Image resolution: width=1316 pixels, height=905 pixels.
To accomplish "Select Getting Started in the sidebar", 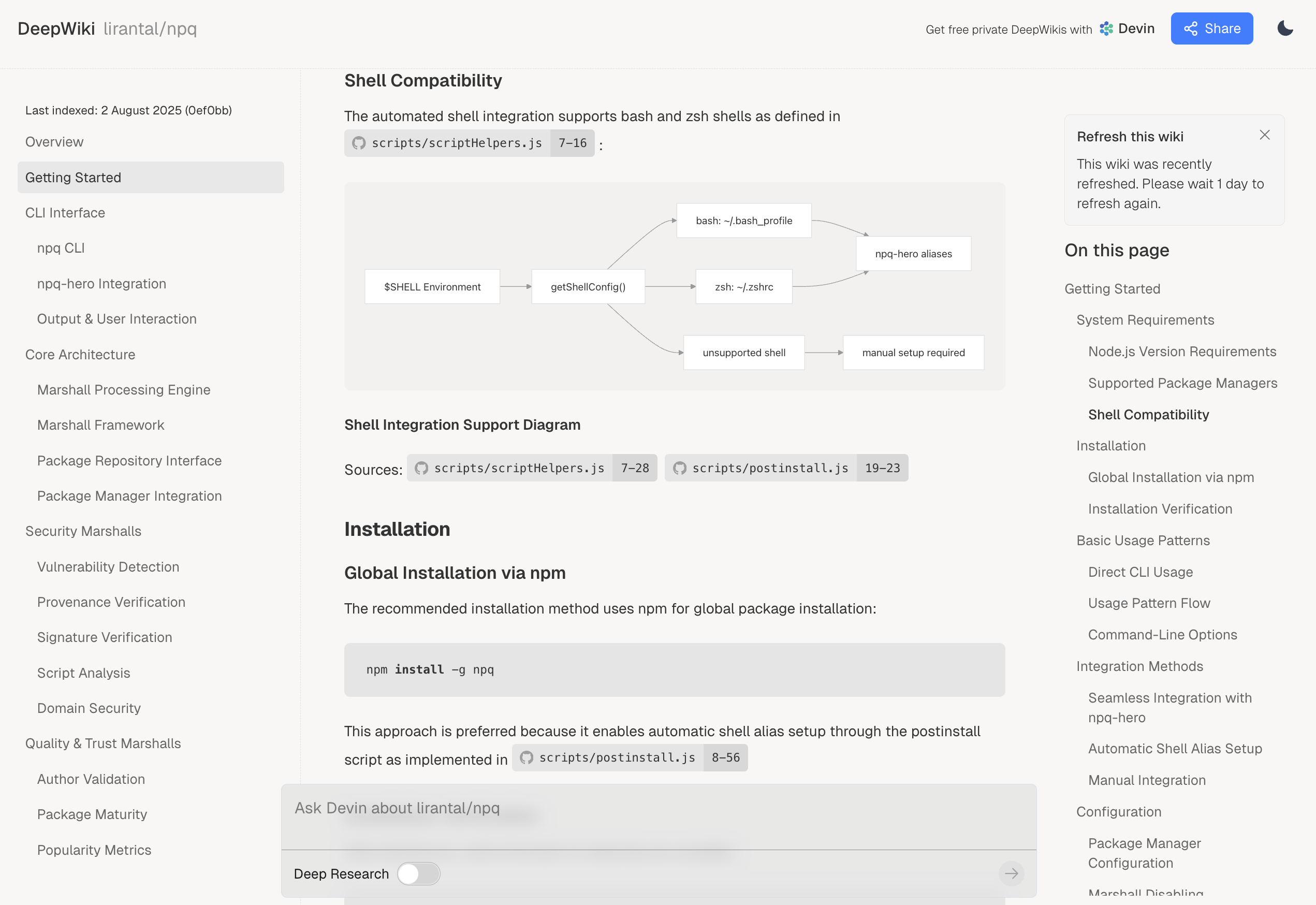I will pos(151,178).
